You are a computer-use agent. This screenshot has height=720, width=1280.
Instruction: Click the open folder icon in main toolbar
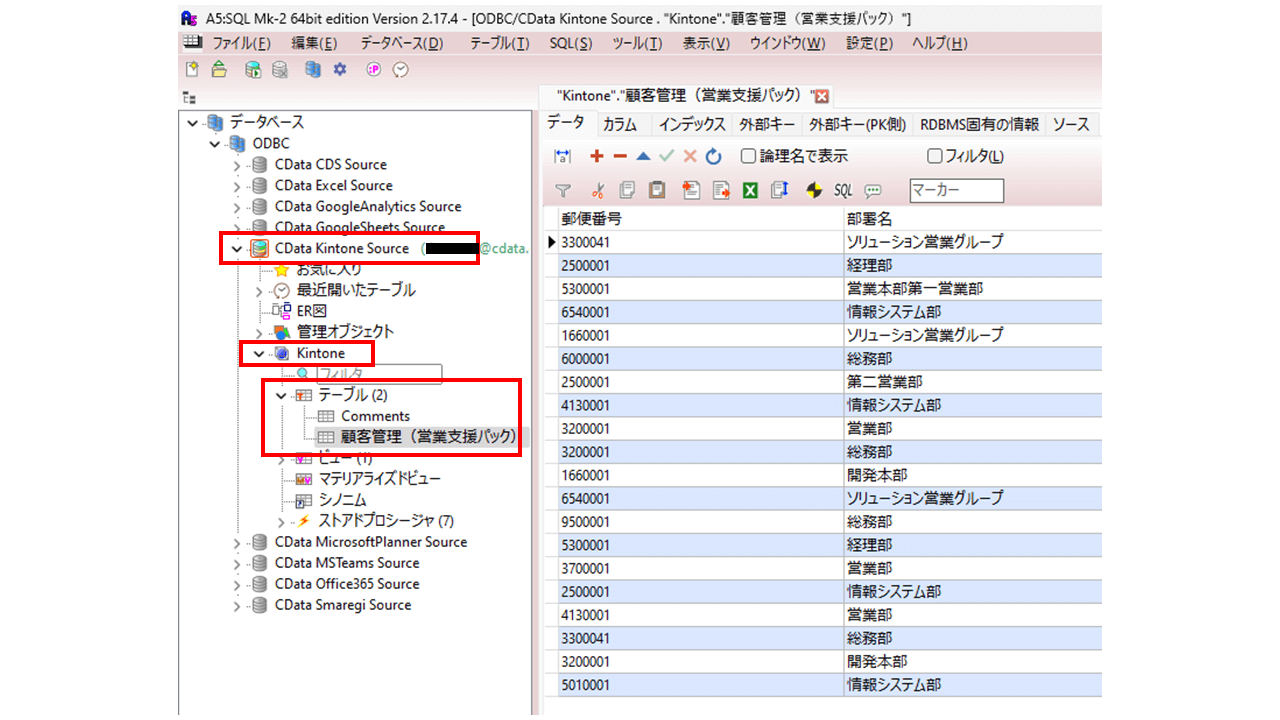click(x=219, y=70)
